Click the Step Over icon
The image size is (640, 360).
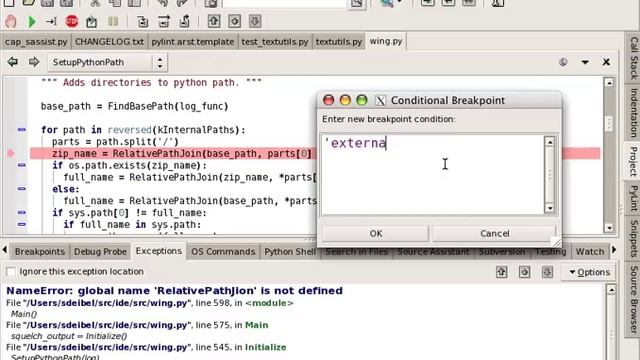pos(164,21)
